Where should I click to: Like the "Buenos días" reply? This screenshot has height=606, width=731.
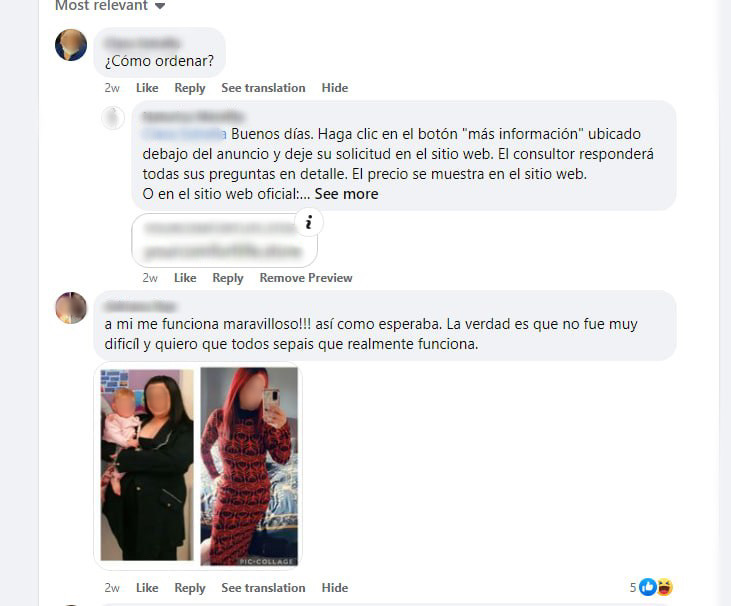pos(185,278)
